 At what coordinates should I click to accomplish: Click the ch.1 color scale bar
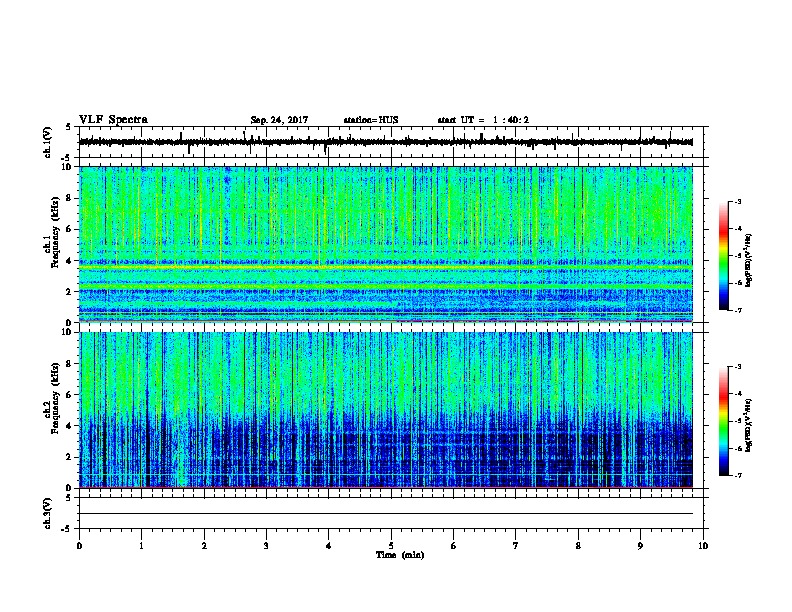pyautogui.click(x=723, y=256)
